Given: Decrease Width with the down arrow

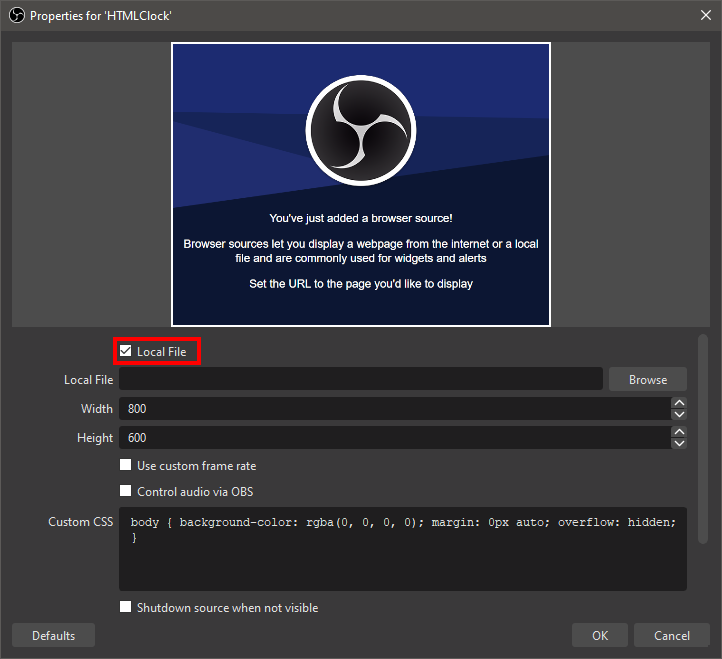Looking at the screenshot, I should click(679, 414).
